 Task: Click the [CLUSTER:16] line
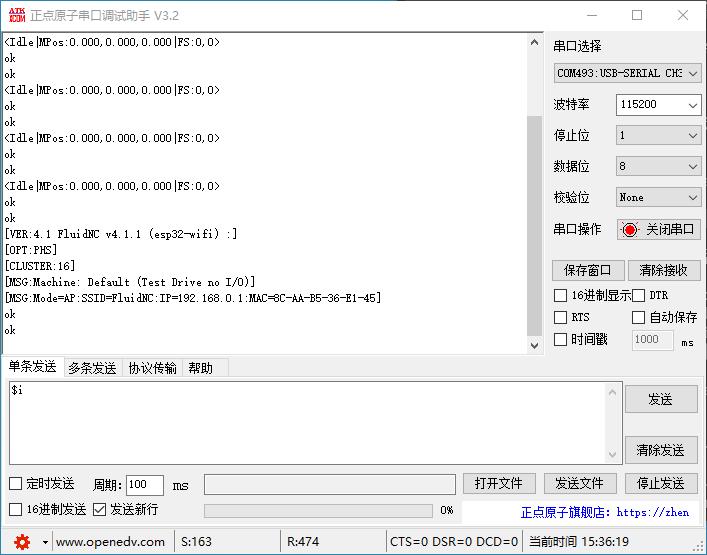pyautogui.click(x=40, y=266)
